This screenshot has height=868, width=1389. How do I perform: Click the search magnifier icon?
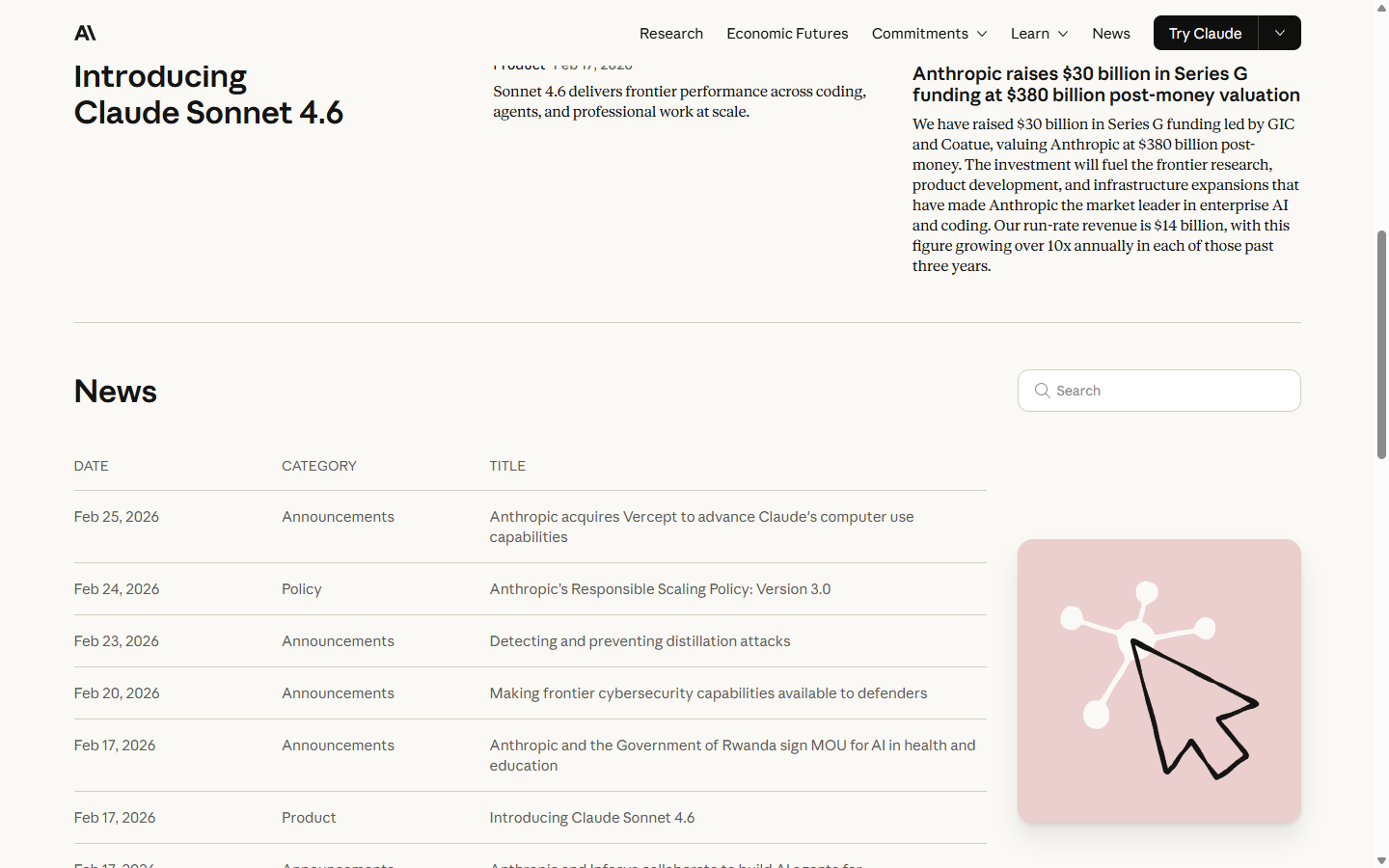click(x=1042, y=391)
